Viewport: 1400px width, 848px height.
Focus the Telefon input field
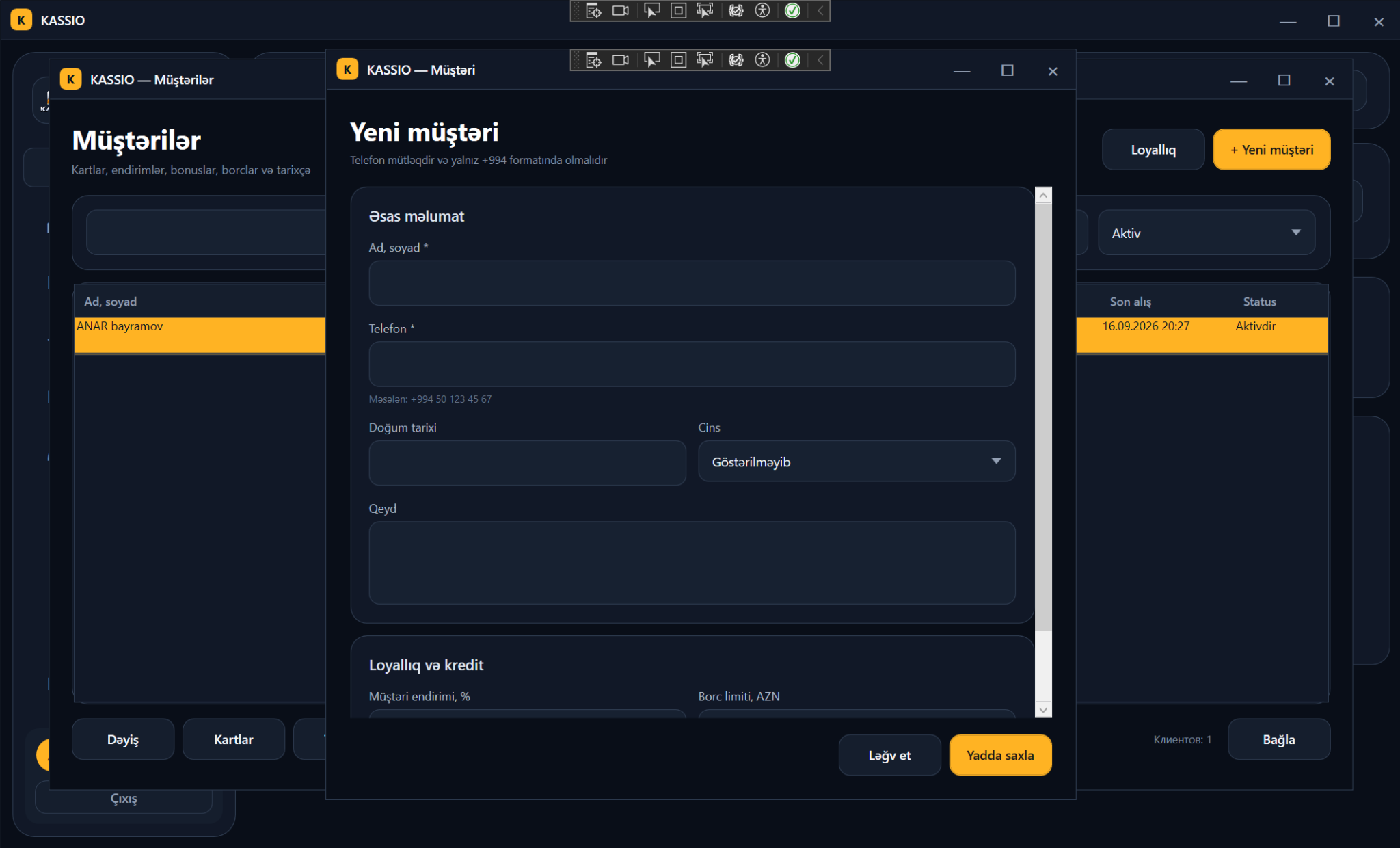click(x=692, y=365)
